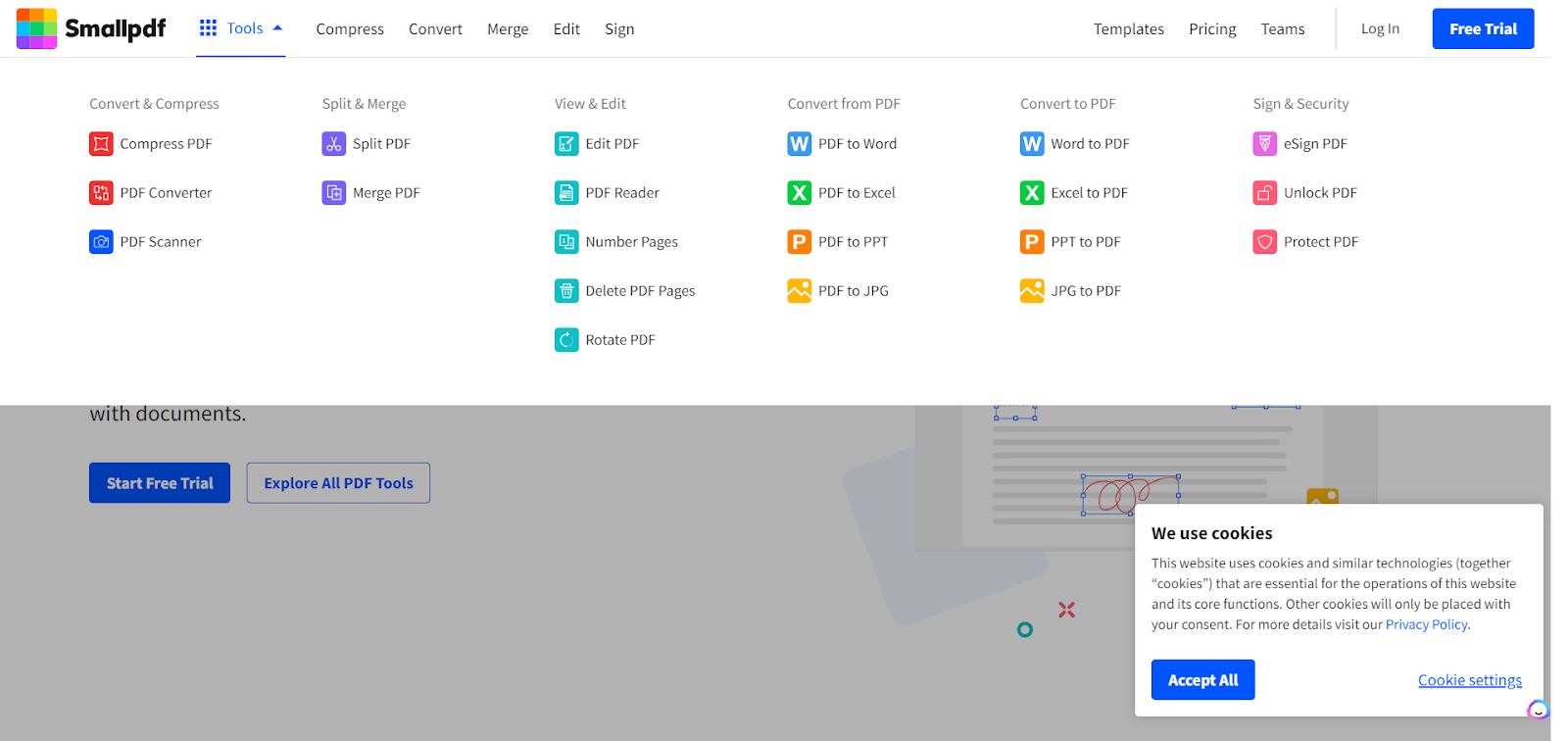Click the PDF to Word icon
This screenshot has height=741, width=1568.
pyautogui.click(x=800, y=144)
